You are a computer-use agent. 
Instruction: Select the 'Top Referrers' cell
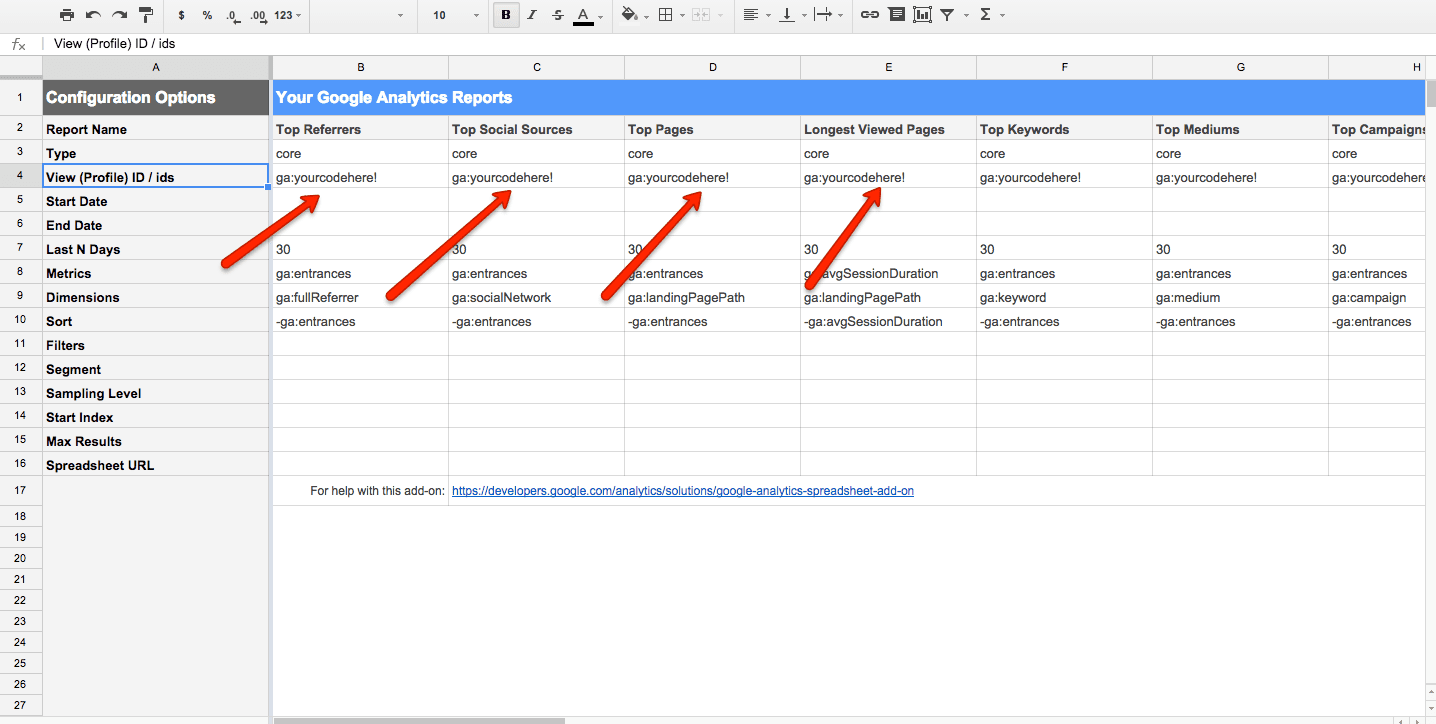[360, 129]
